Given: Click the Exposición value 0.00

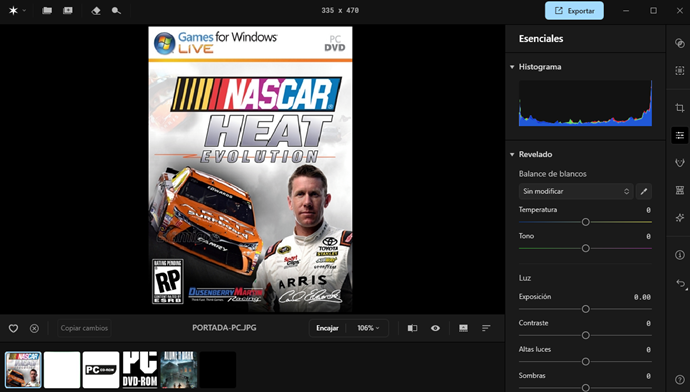Looking at the screenshot, I should pos(642,297).
